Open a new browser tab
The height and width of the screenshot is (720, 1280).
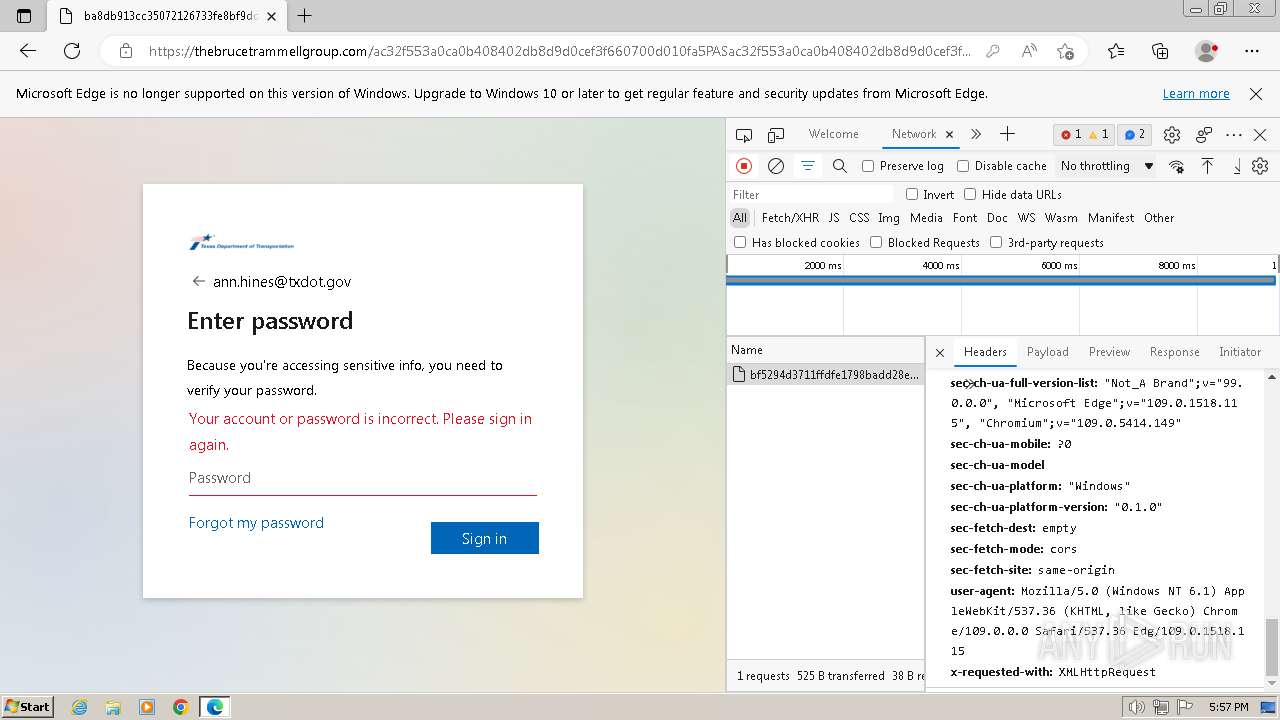pyautogui.click(x=305, y=16)
